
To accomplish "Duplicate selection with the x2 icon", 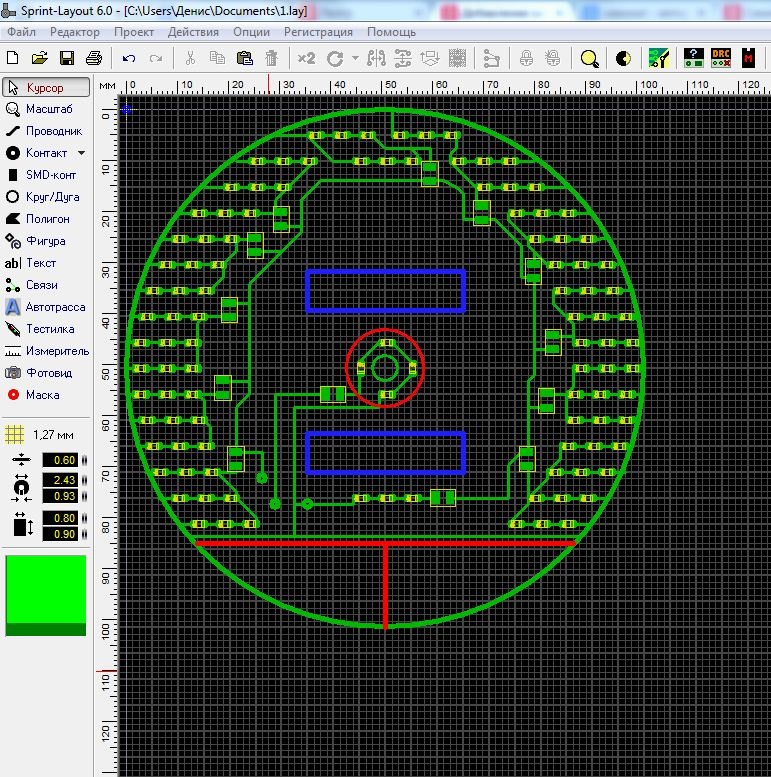I will coord(307,58).
